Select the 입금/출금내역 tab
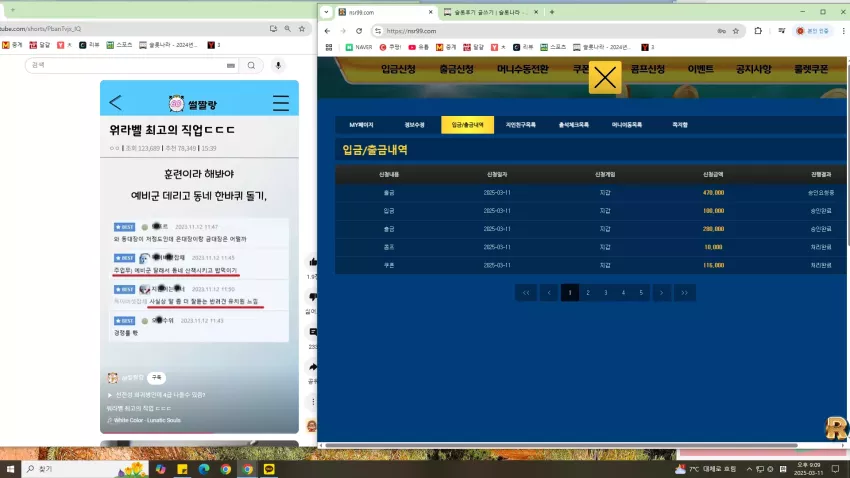This screenshot has width=850, height=478. (x=467, y=125)
